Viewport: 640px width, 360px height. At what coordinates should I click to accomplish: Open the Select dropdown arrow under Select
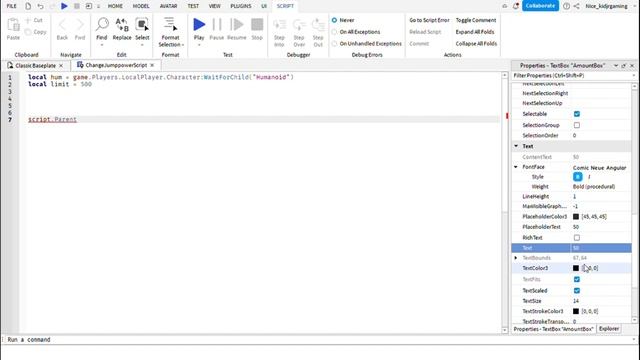coord(142,44)
